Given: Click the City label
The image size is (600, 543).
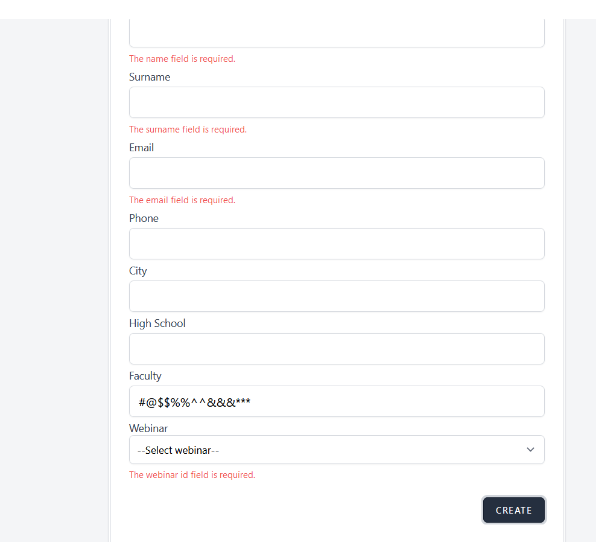Looking at the screenshot, I should coord(138,271).
